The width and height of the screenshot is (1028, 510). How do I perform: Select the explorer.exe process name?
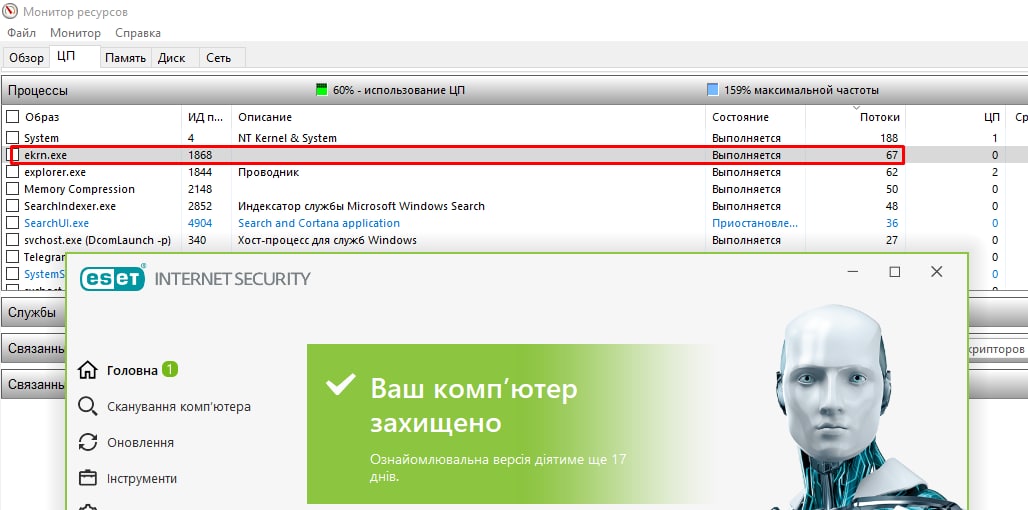pos(55,172)
